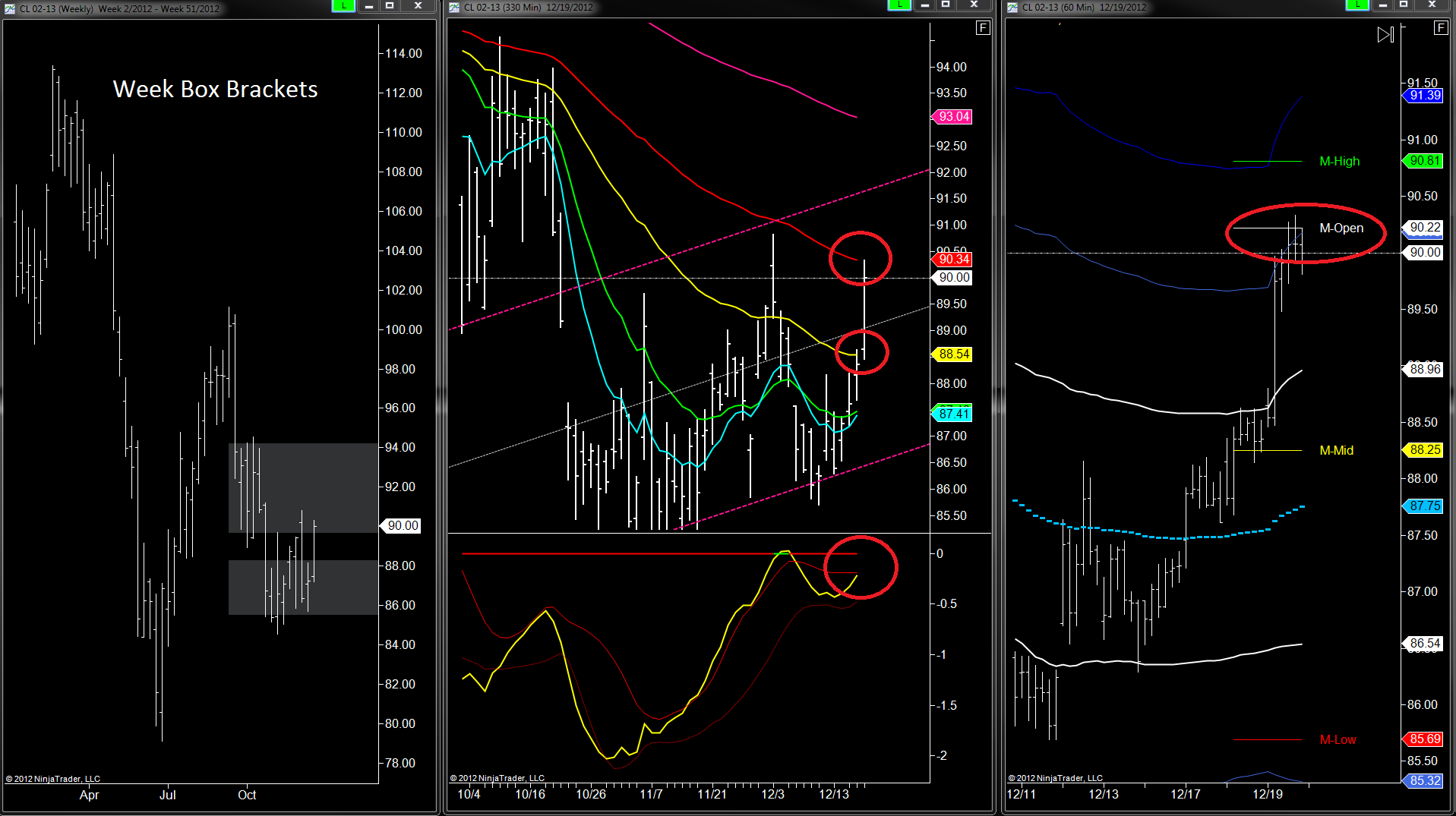The image size is (1456, 816).
Task: Jump to latest bar arrow in 60 Min chart
Action: (1385, 35)
